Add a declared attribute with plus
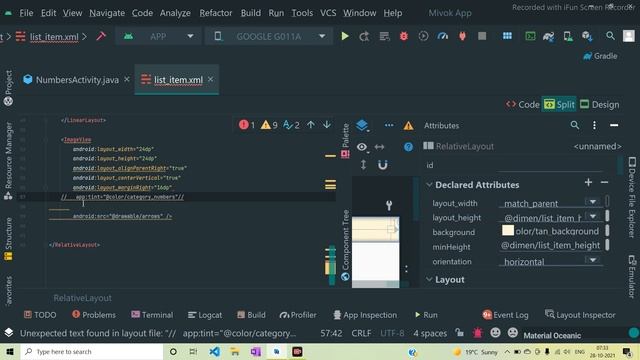Viewport: 640px width, 360px height. click(588, 182)
